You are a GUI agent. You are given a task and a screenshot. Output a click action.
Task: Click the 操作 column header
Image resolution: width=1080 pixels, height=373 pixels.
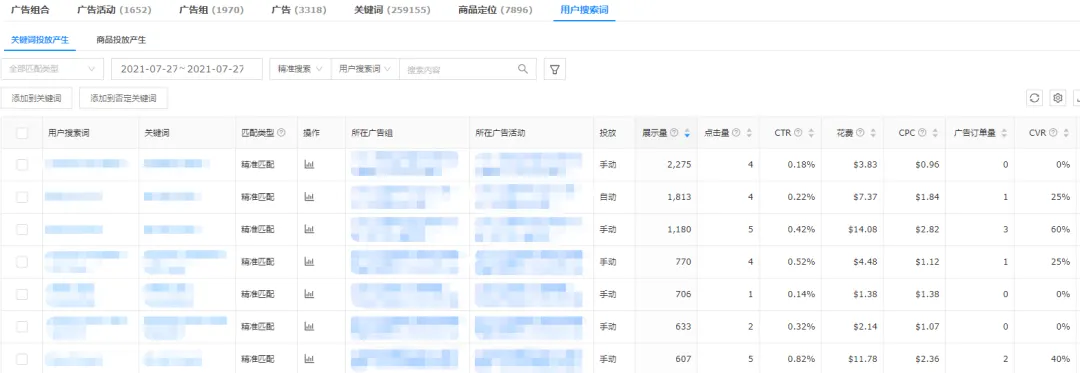coord(312,133)
